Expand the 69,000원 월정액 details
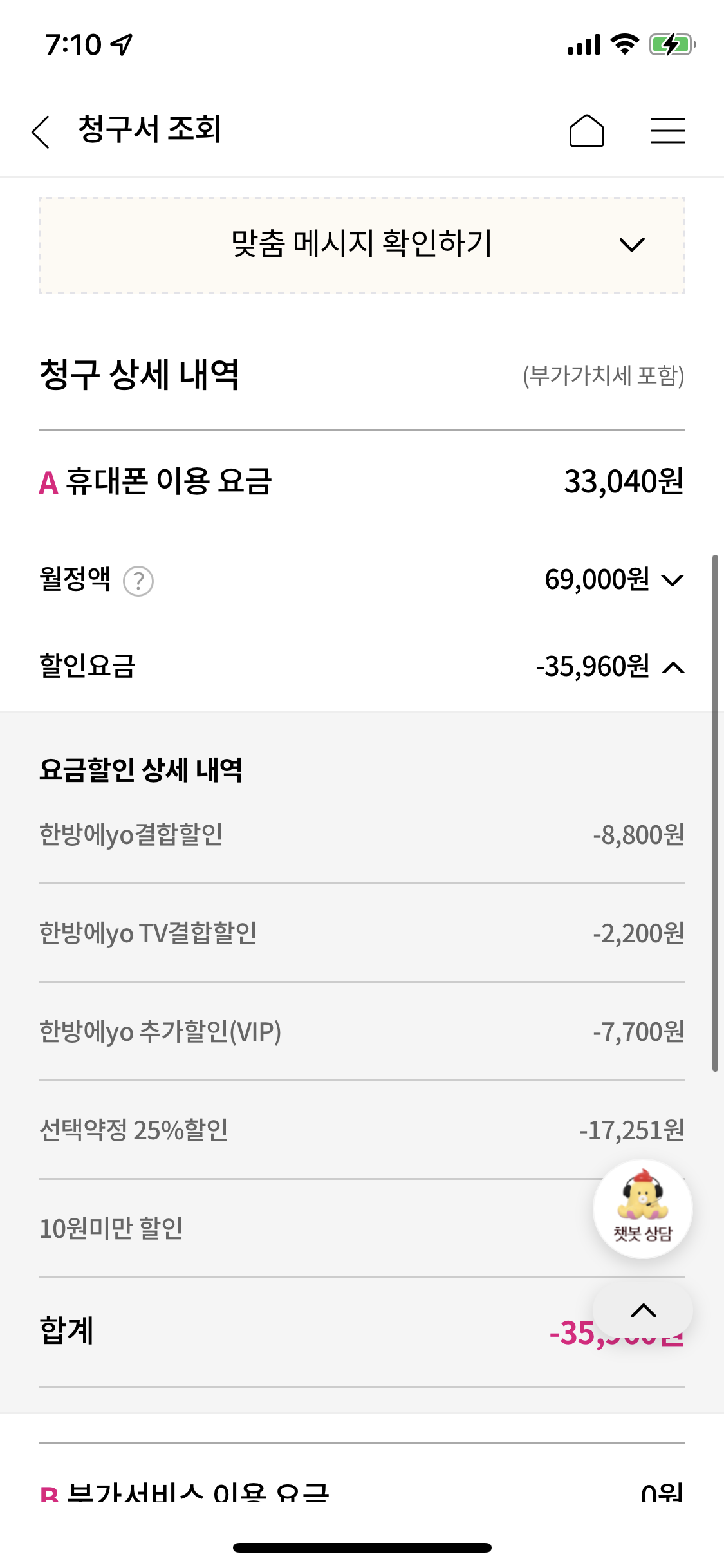 673,580
